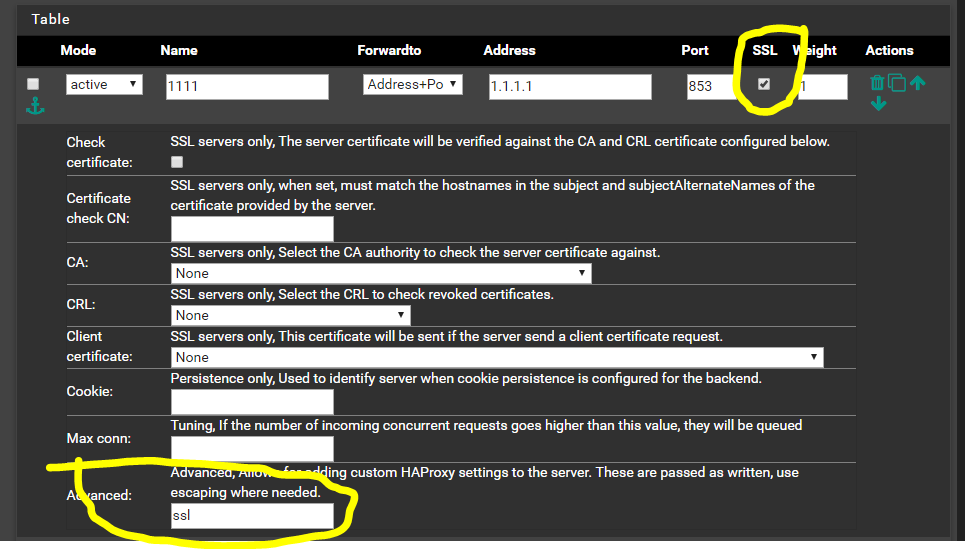Select the row checkbox at far left
The image size is (965, 549).
point(34,84)
